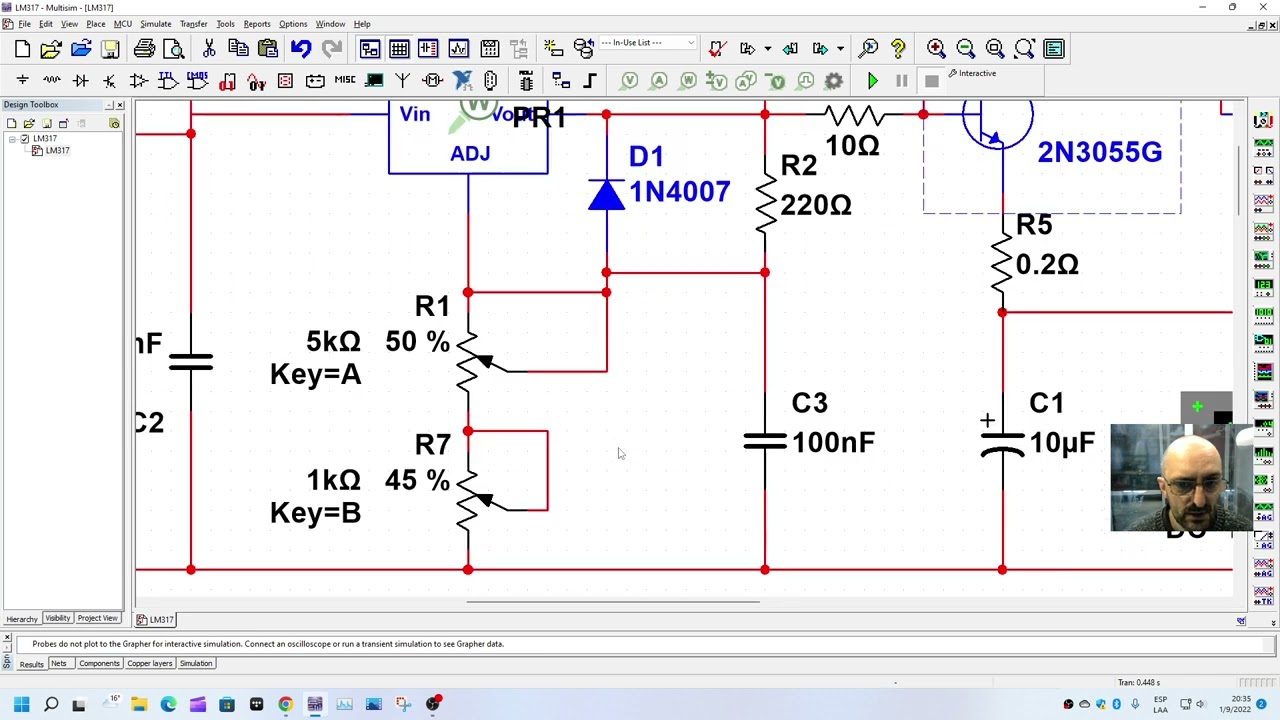The image size is (1280, 720).
Task: Open the Grapher view icon
Action: [x=458, y=49]
